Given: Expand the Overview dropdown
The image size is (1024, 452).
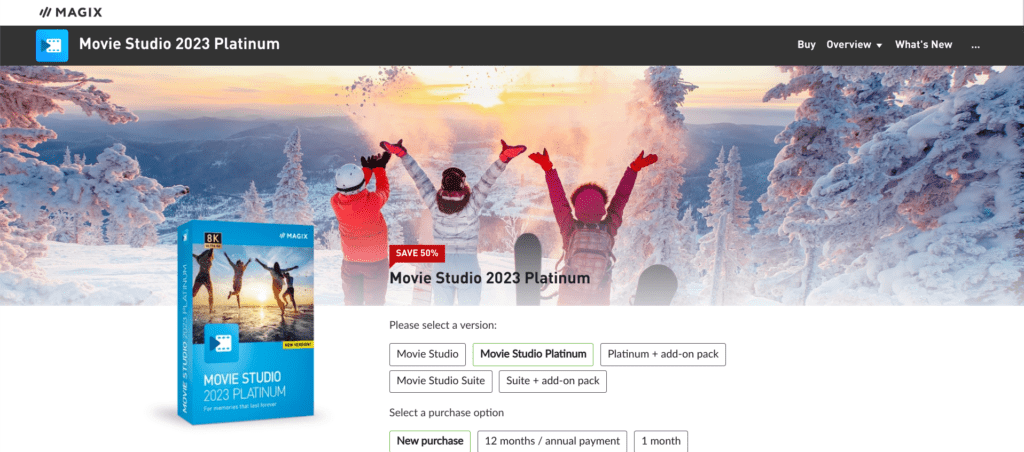Looking at the screenshot, I should 854,44.
